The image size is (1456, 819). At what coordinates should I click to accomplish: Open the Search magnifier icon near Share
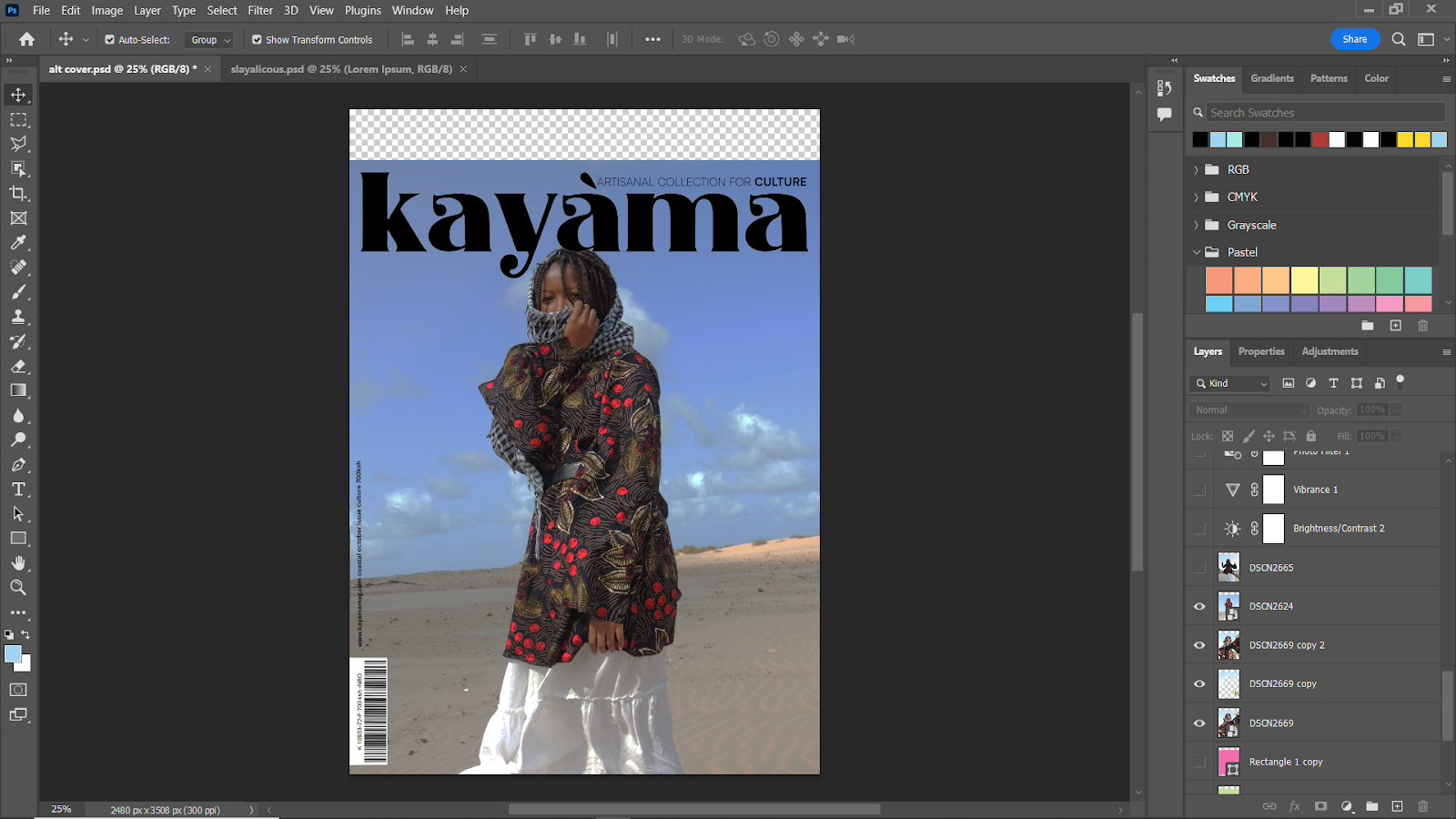(1399, 39)
